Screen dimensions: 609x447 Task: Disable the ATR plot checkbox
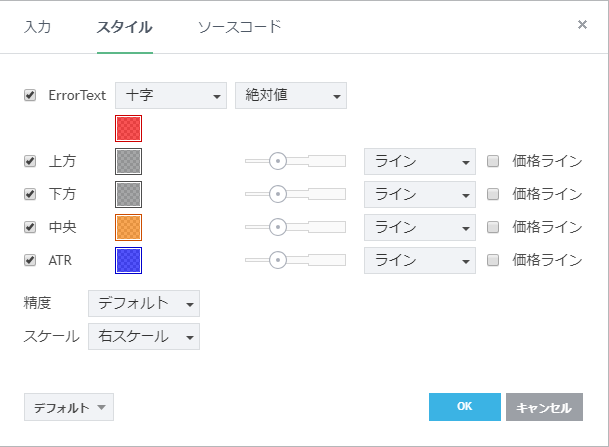(x=30, y=260)
